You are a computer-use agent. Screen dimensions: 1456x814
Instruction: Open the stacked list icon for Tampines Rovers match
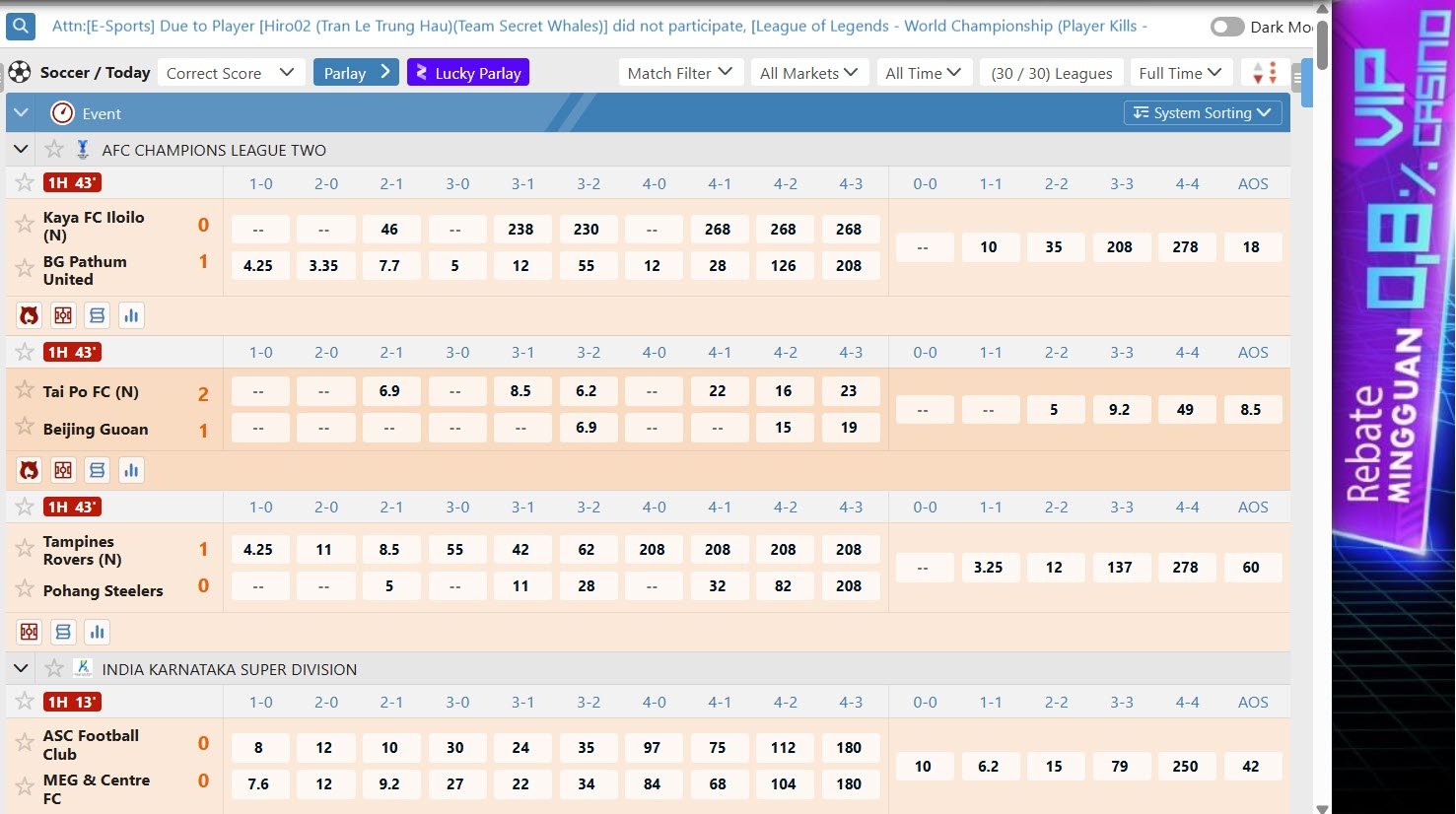(63, 632)
